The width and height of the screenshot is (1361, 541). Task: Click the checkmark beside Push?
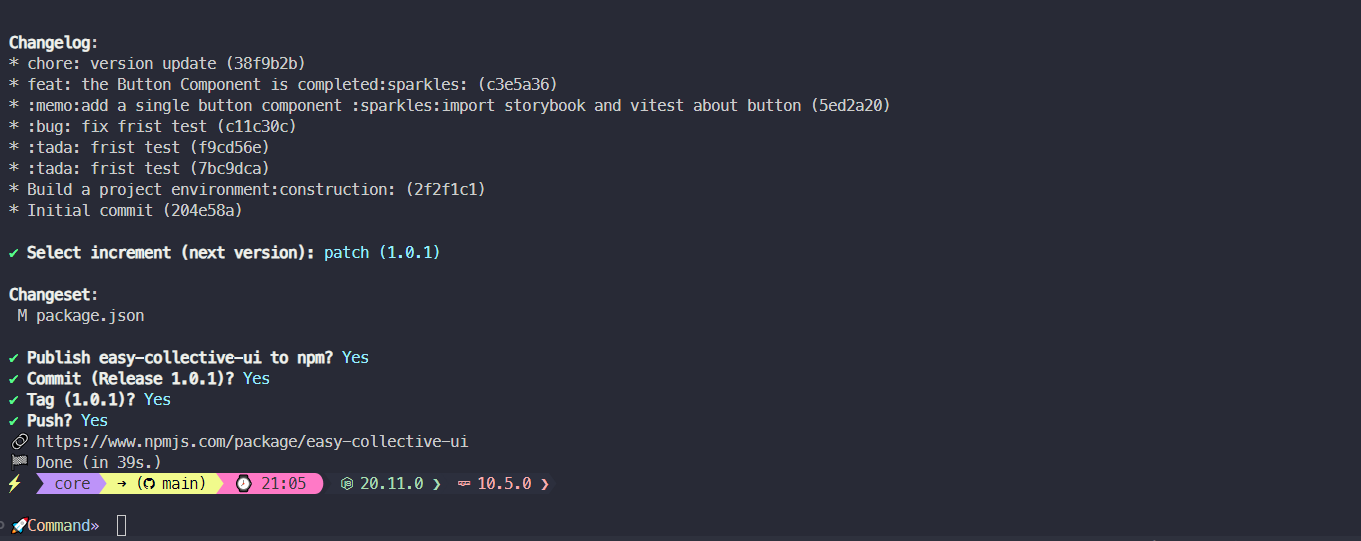click(x=14, y=421)
